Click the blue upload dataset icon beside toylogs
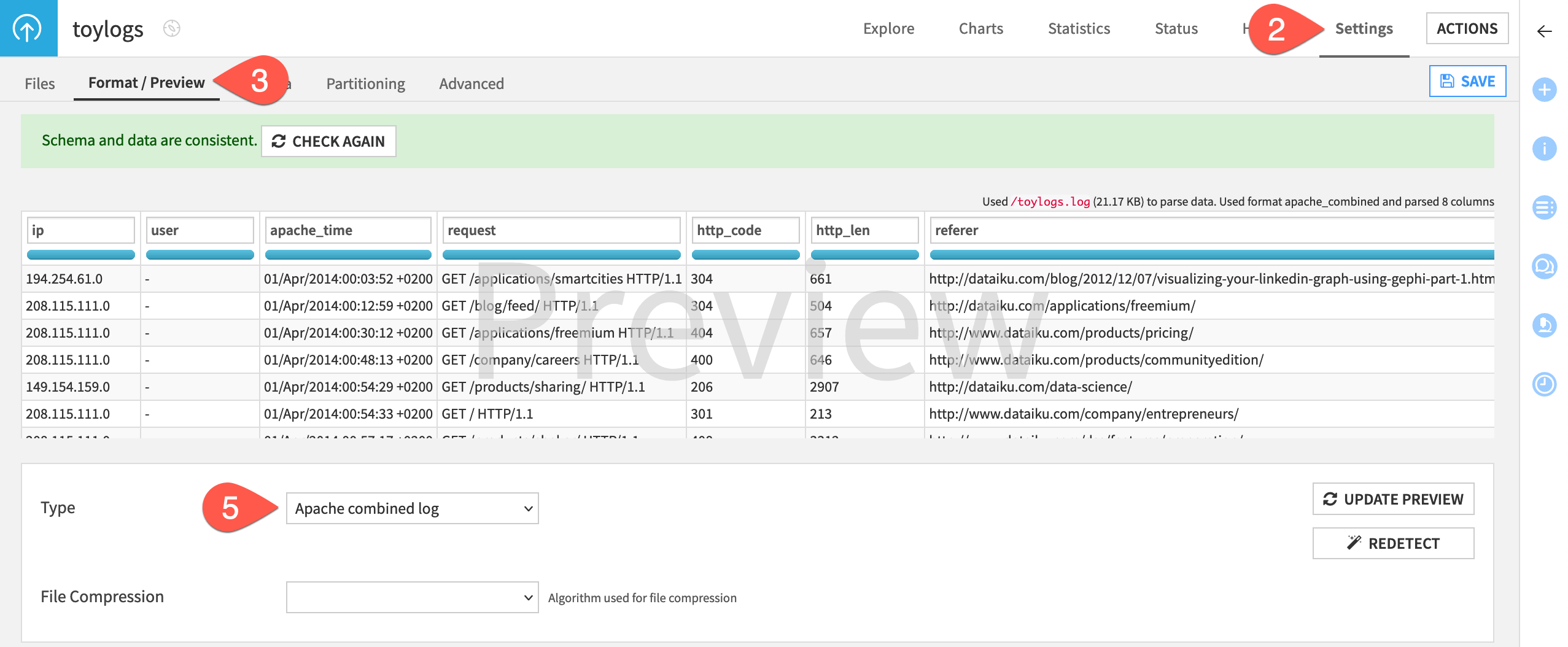Screen dimensions: 1568x647 tap(27, 28)
